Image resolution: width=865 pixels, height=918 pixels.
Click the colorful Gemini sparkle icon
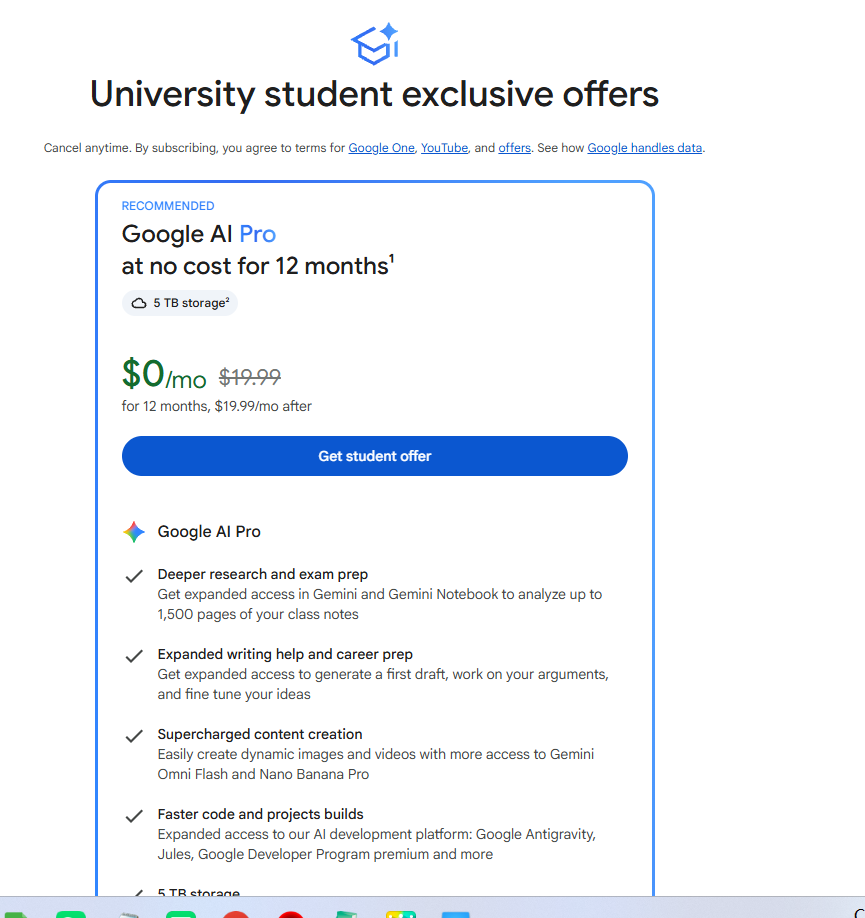[134, 532]
